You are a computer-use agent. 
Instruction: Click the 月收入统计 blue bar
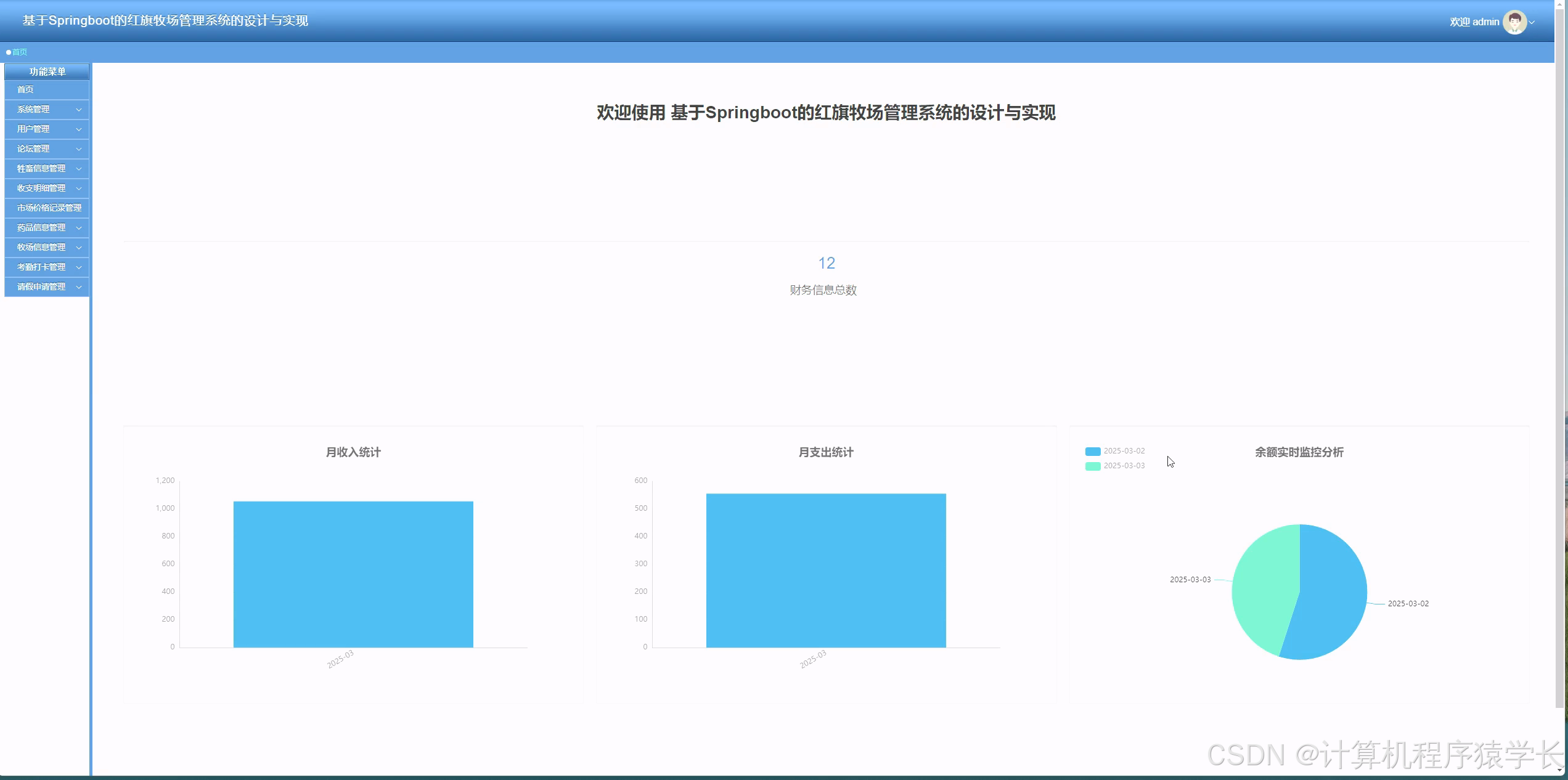[353, 574]
